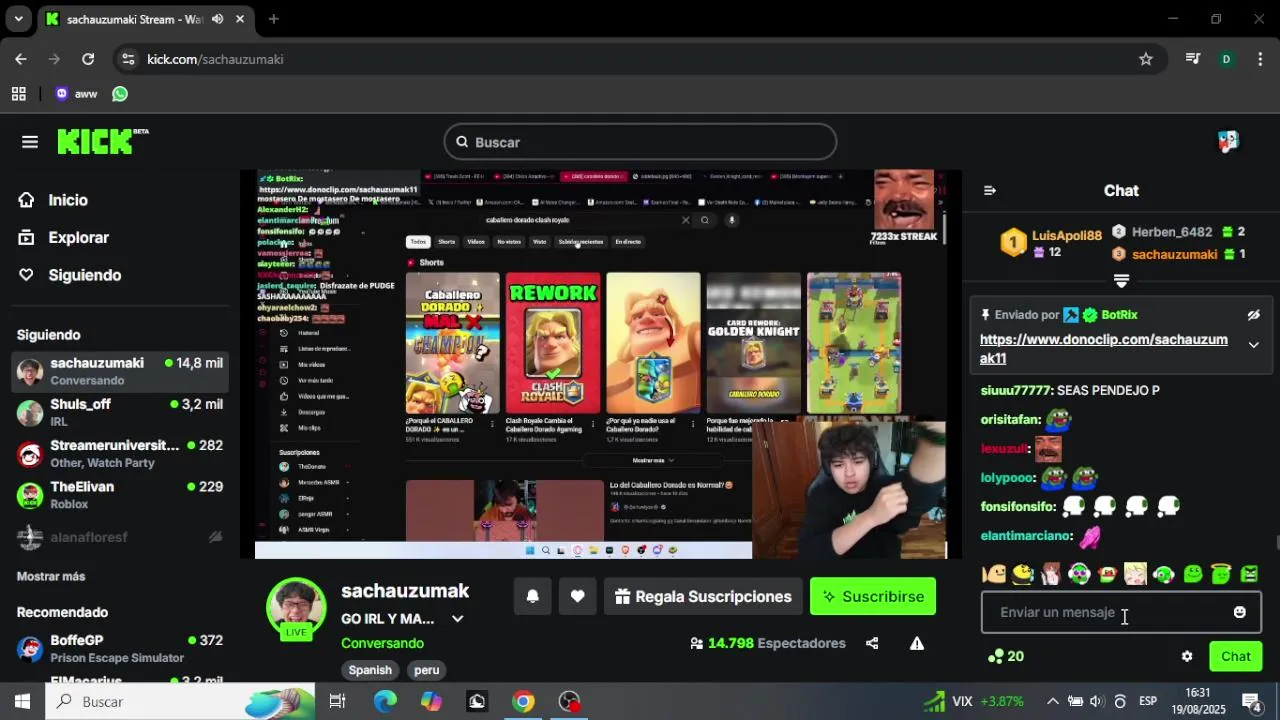Open Microsoft Edge from taskbar
The width and height of the screenshot is (1280, 720).
point(385,701)
